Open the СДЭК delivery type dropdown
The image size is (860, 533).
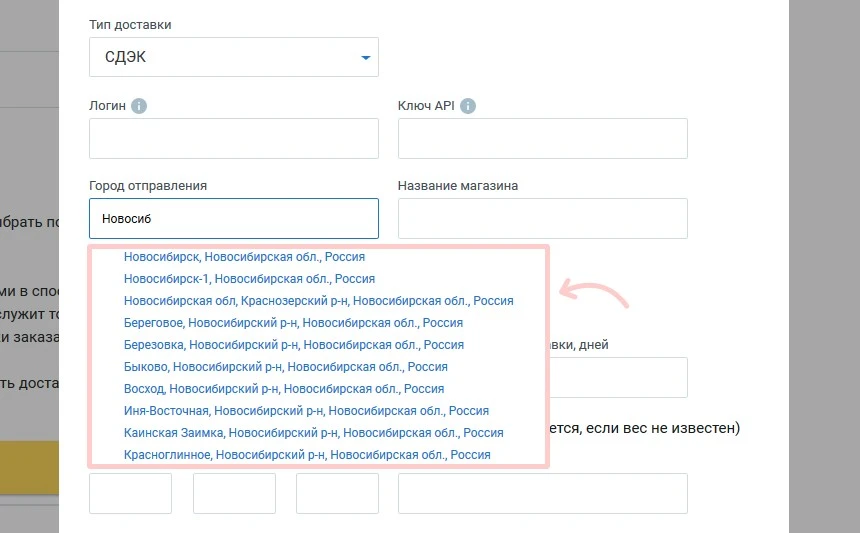pos(233,57)
